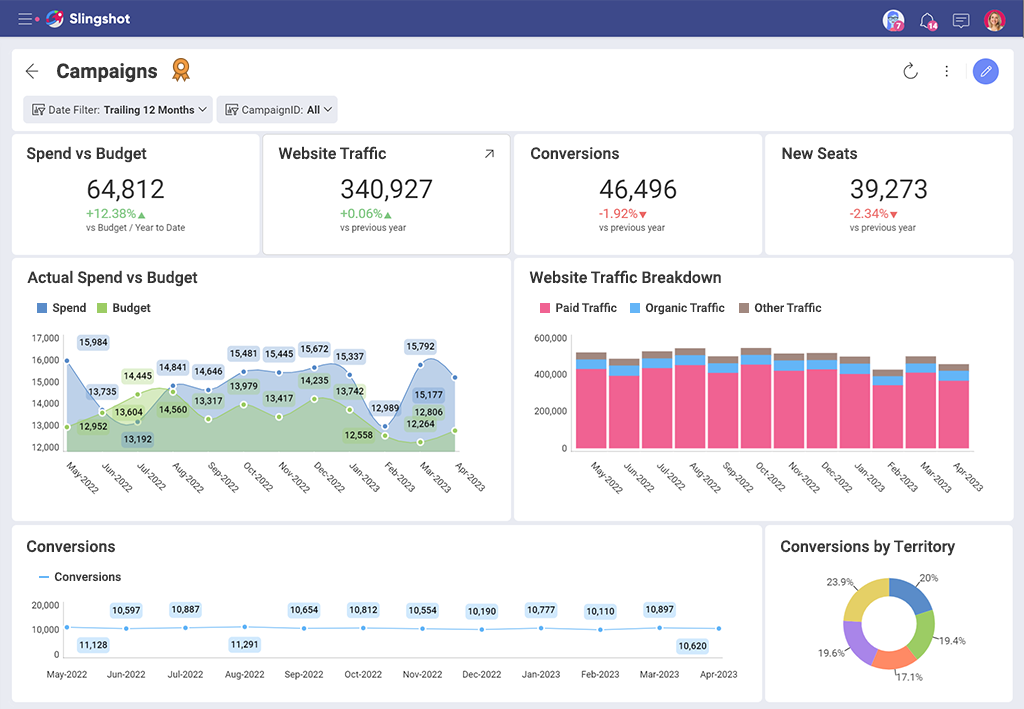The image size is (1024, 709).
Task: Toggle the Budget legend series
Action: point(124,308)
